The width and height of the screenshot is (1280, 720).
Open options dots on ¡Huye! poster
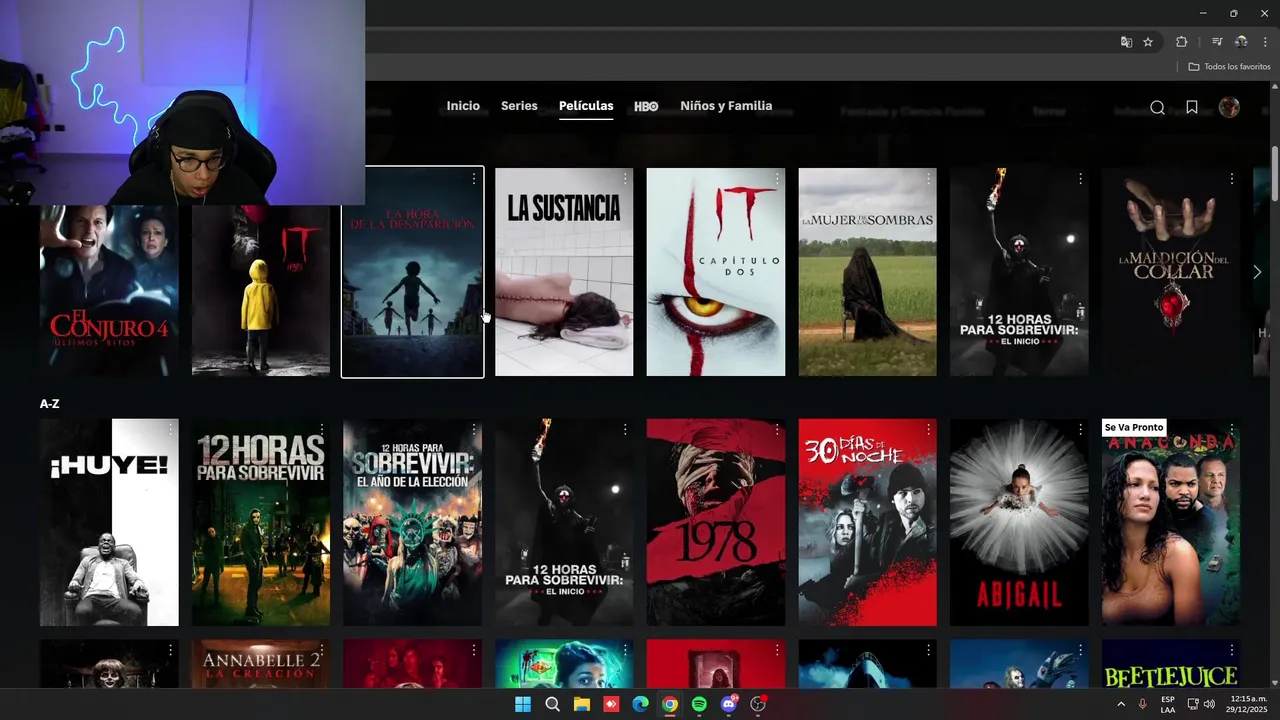coord(170,430)
